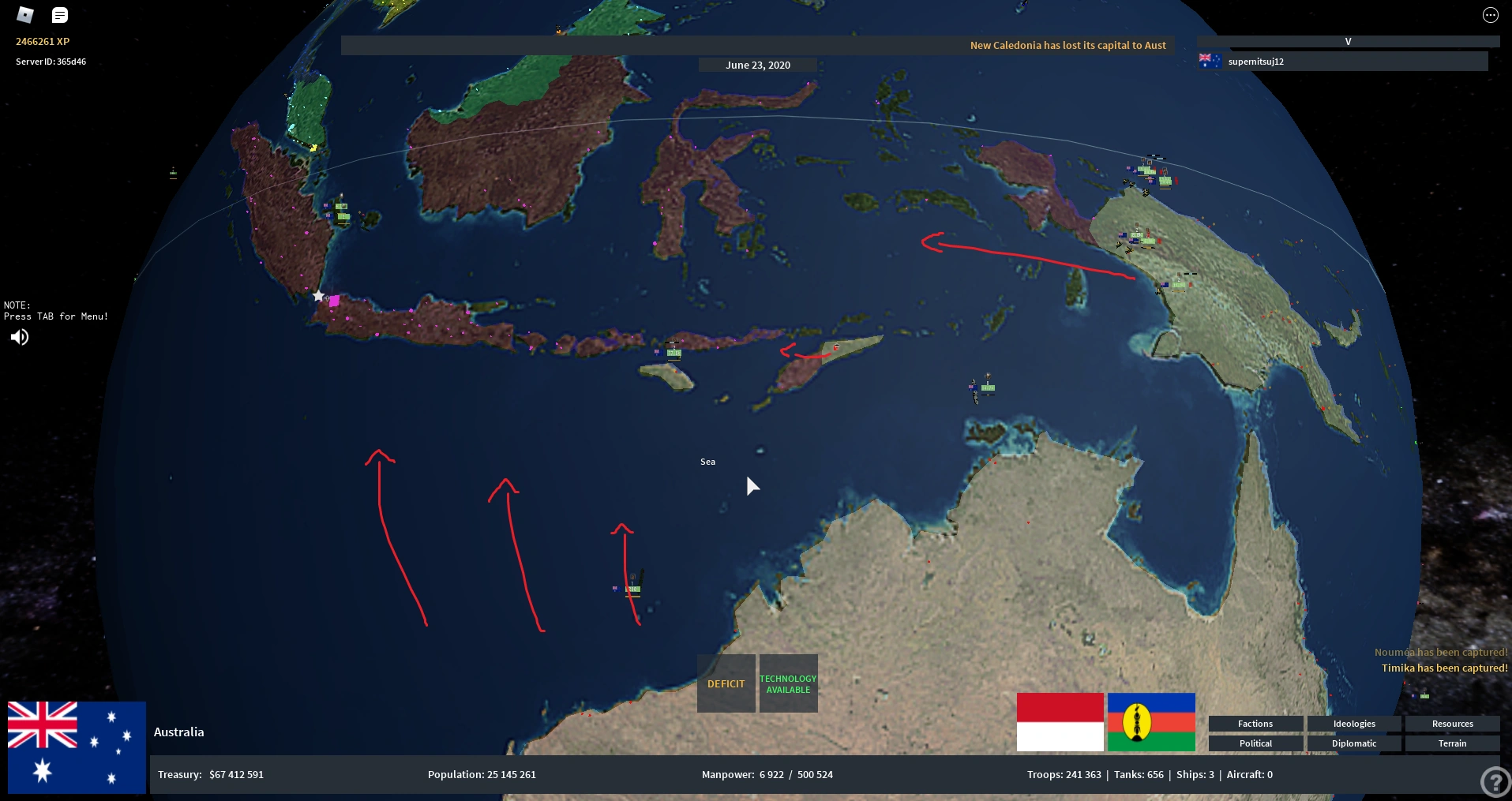Image resolution: width=1512 pixels, height=801 pixels.
Task: Switch to the Diplomatic map mode
Action: [1354, 743]
